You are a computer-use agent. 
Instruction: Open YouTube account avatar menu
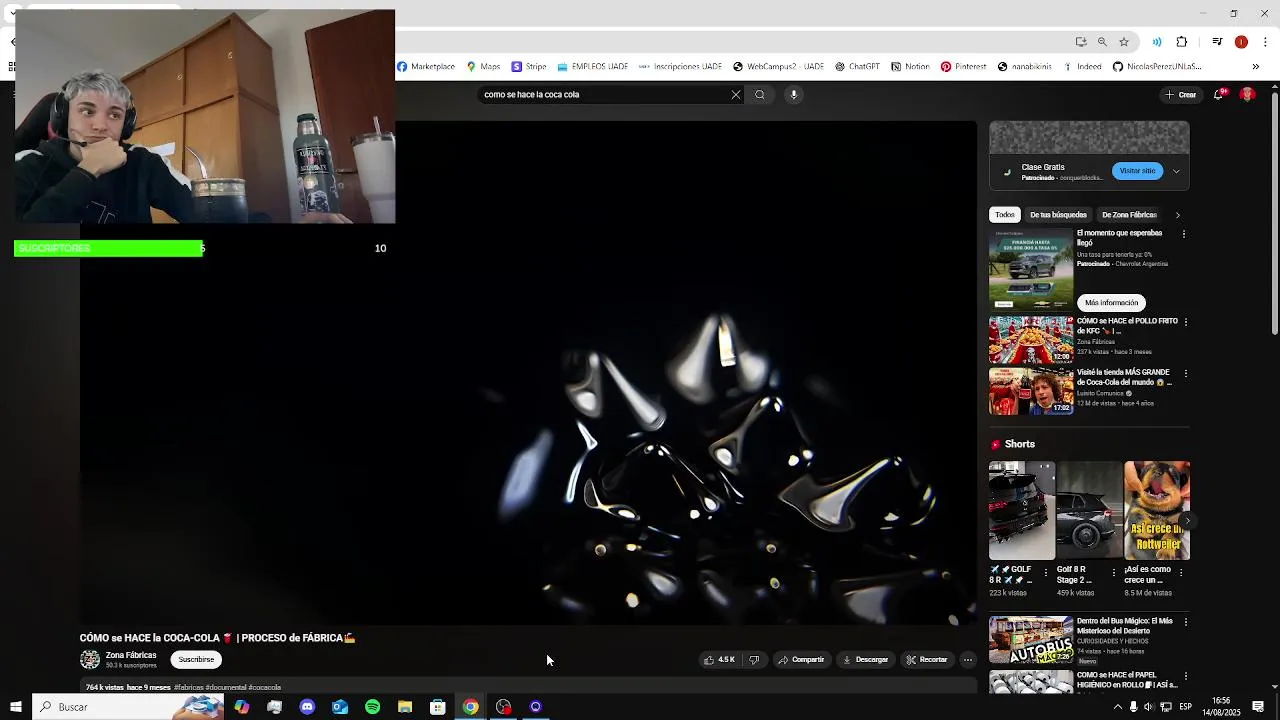[x=1247, y=94]
